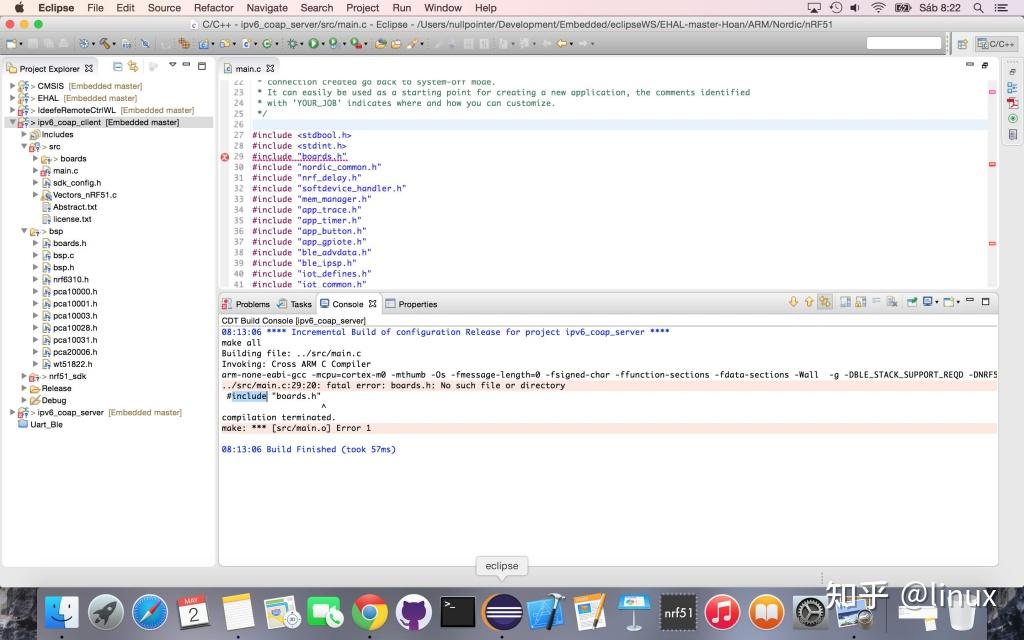
Task: Click Next Error arrow in Console toolbar
Action: click(x=793, y=302)
